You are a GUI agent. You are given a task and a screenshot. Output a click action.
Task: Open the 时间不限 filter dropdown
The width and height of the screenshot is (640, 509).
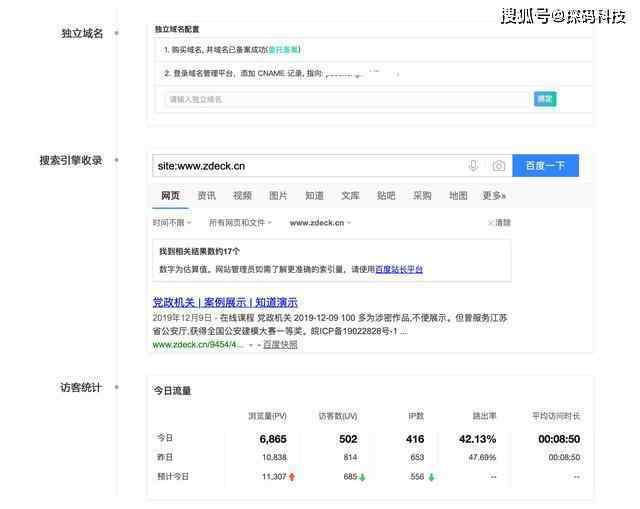(x=172, y=222)
